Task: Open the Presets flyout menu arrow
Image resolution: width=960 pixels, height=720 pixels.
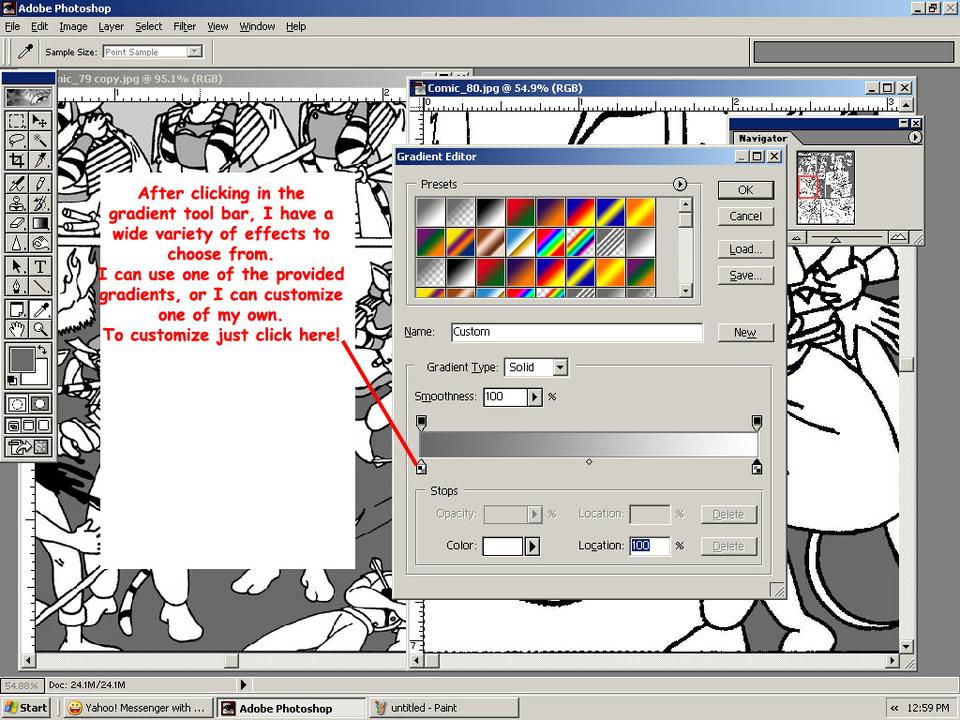Action: pyautogui.click(x=680, y=184)
